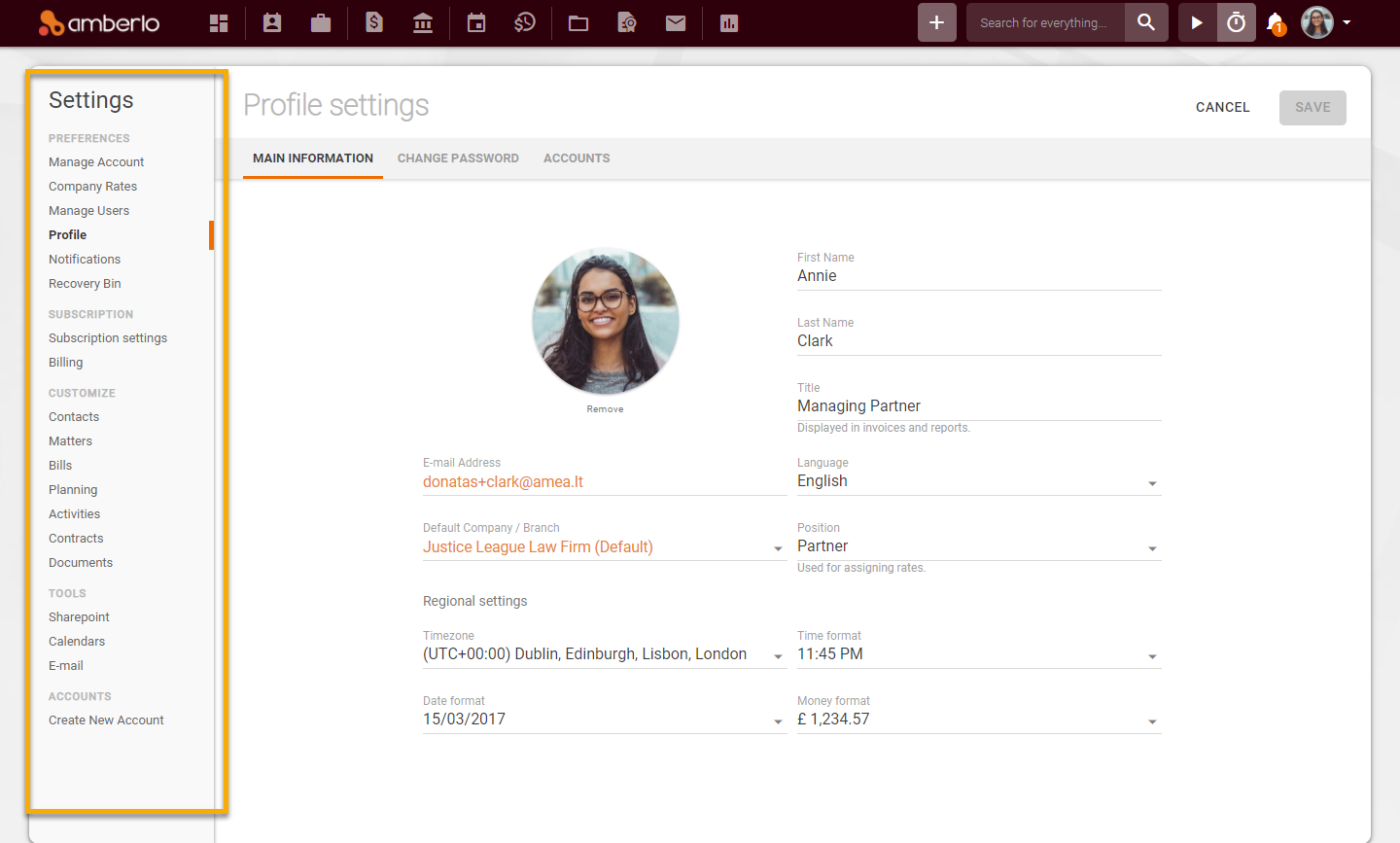This screenshot has width=1400, height=843.
Task: Click the profile photo thumbnail
Action: coord(606,321)
